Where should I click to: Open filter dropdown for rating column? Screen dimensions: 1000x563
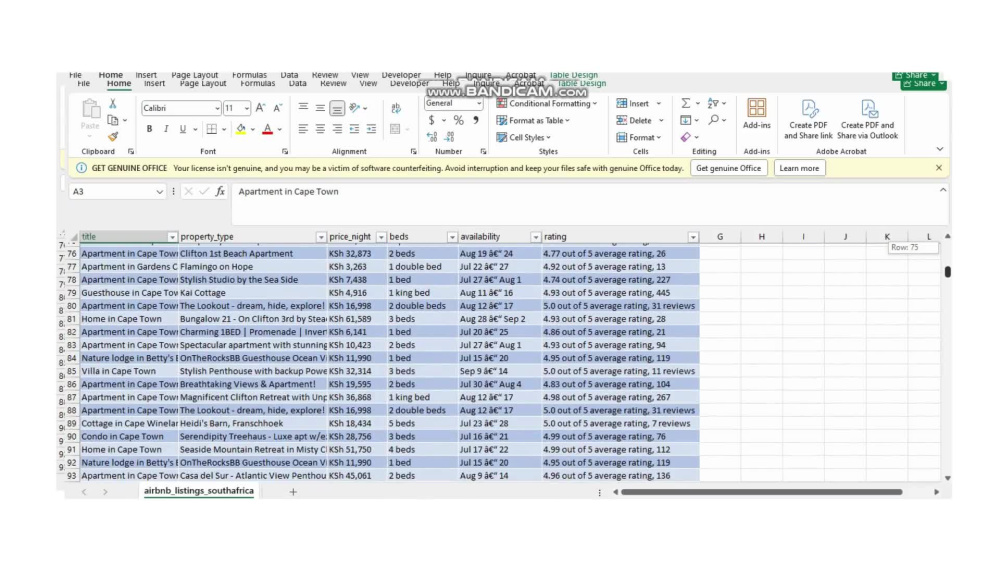click(x=693, y=237)
